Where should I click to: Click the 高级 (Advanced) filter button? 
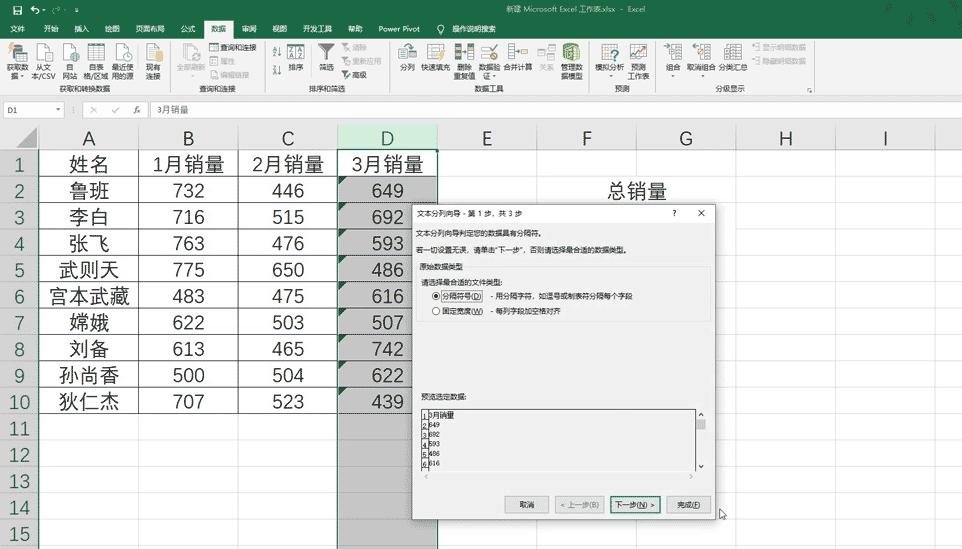355,75
